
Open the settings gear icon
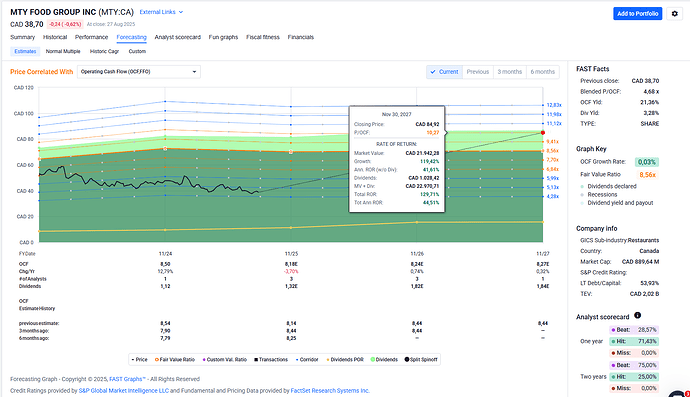(674, 14)
